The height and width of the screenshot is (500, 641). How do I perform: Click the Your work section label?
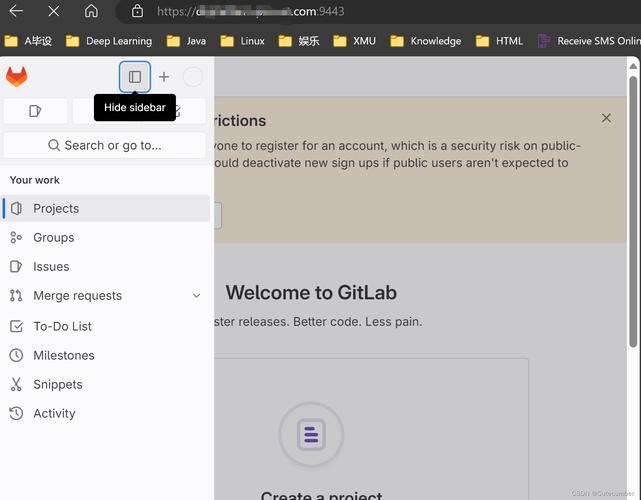(35, 180)
